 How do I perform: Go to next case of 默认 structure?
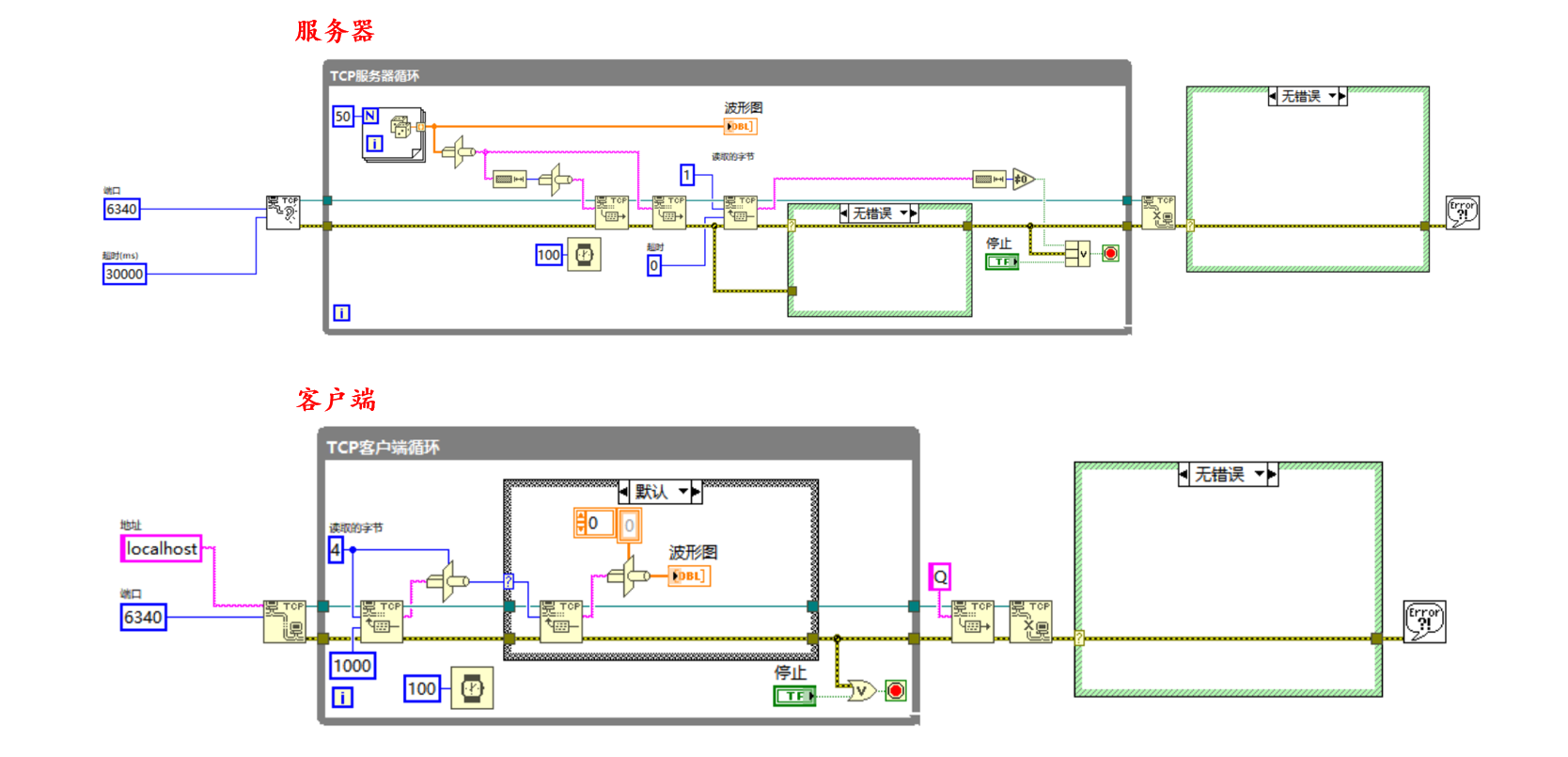[697, 491]
